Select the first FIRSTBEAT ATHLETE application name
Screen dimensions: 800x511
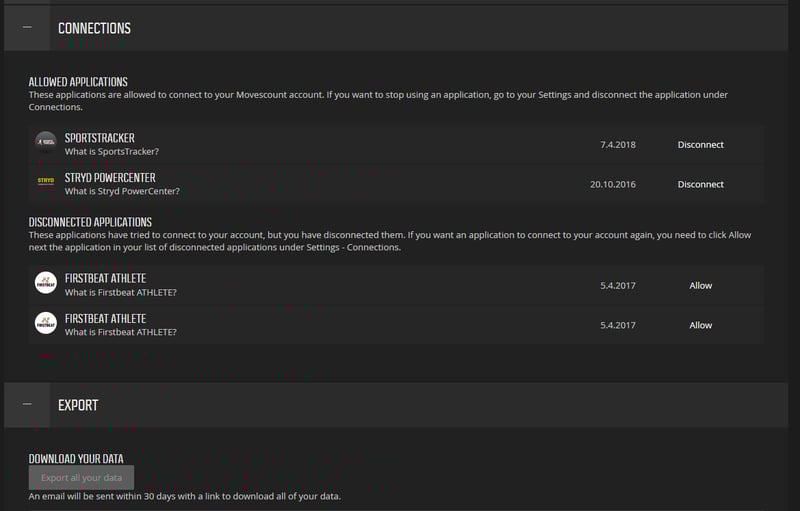105,279
